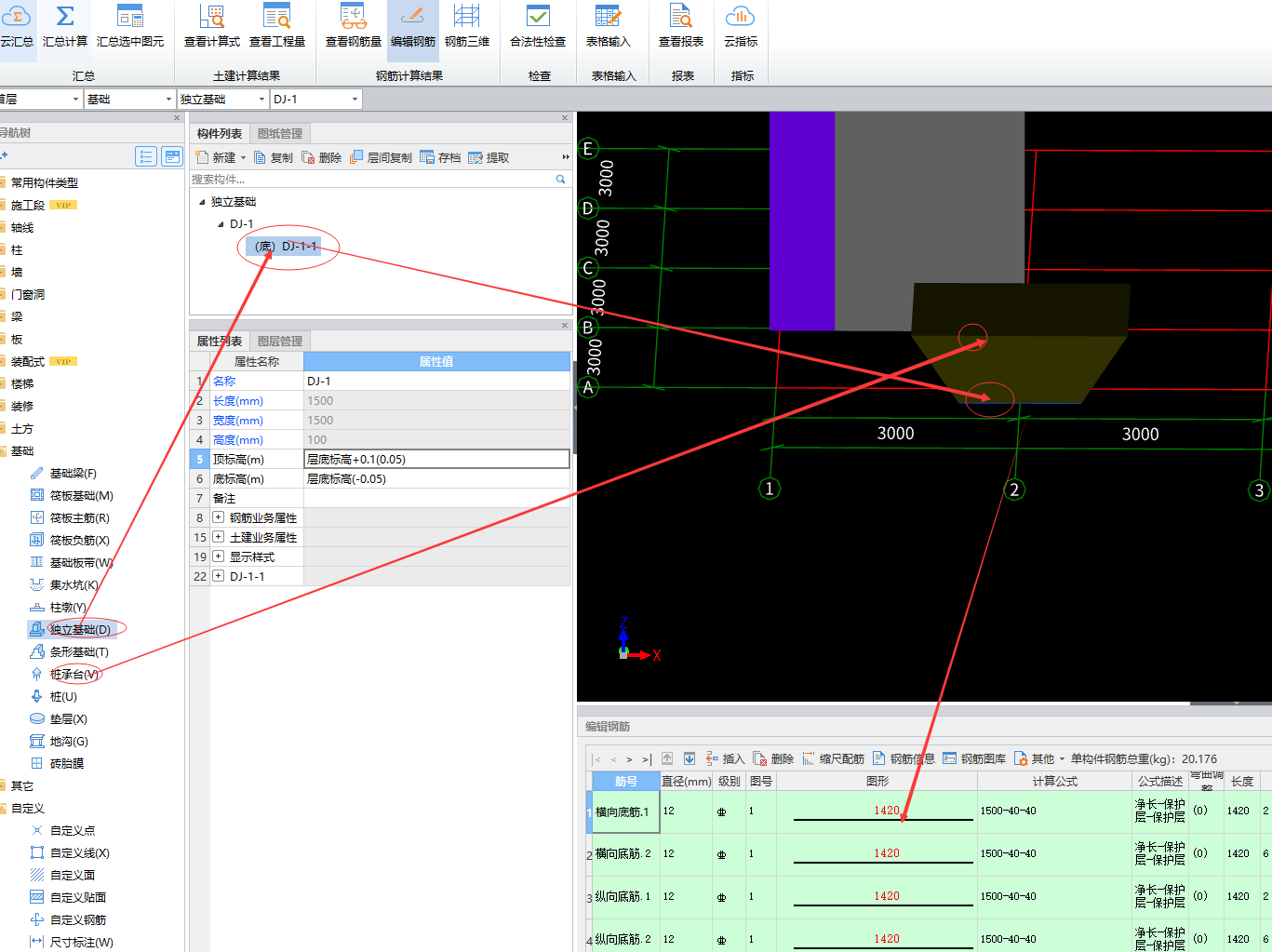Click the 汇总计算 sigma icon
This screenshot has width=1272, height=952.
point(65,16)
